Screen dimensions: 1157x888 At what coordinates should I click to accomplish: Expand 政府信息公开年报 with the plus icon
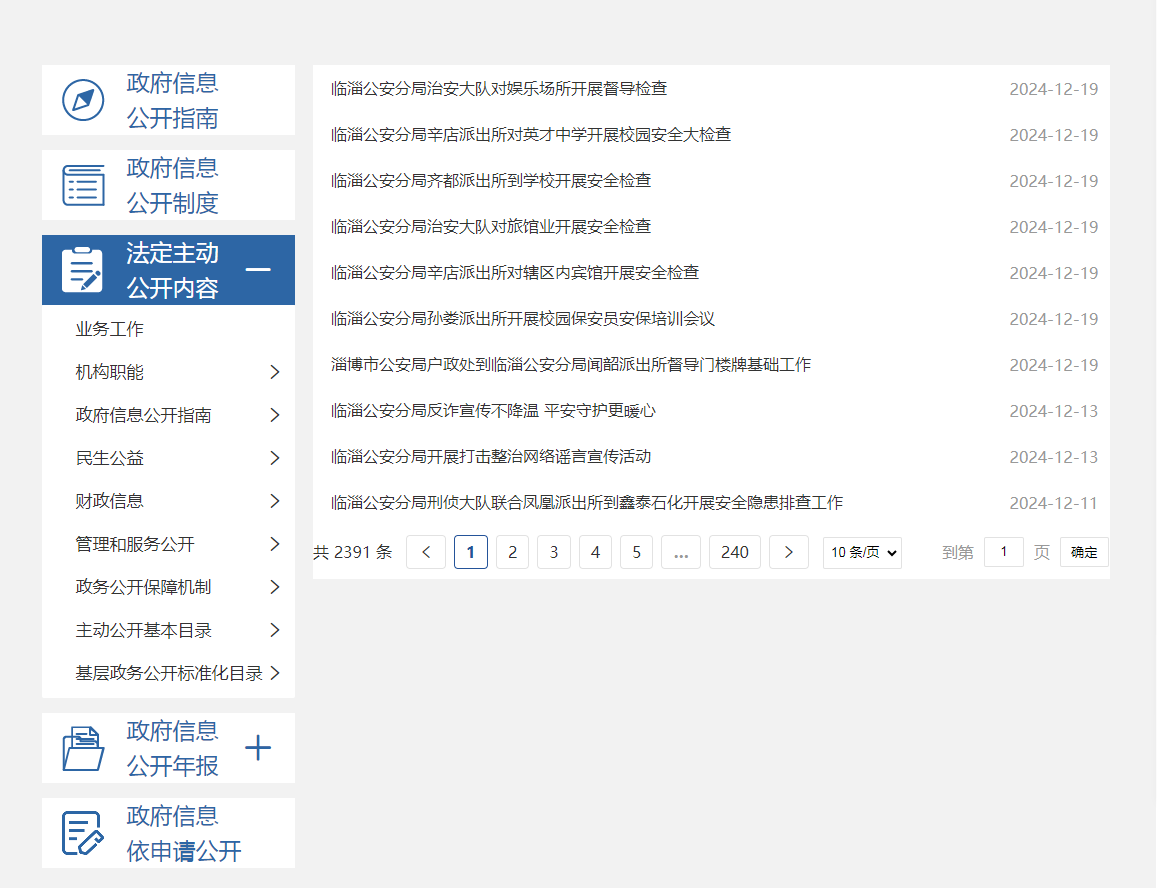258,748
